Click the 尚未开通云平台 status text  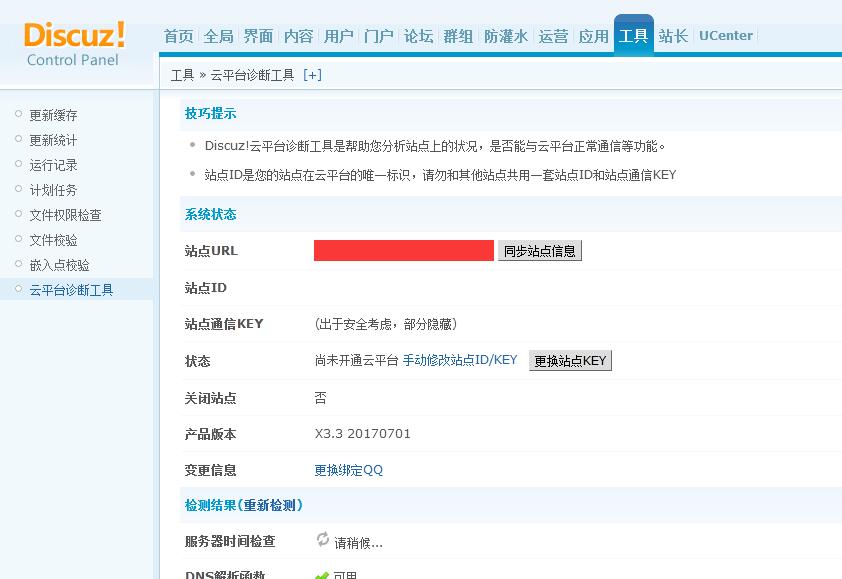357,360
